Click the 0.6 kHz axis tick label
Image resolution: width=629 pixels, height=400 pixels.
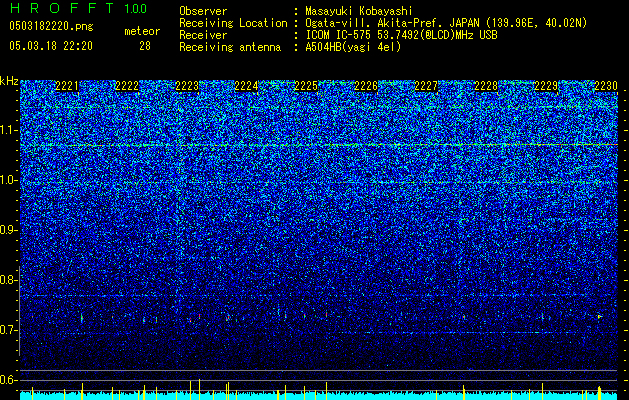8,380
